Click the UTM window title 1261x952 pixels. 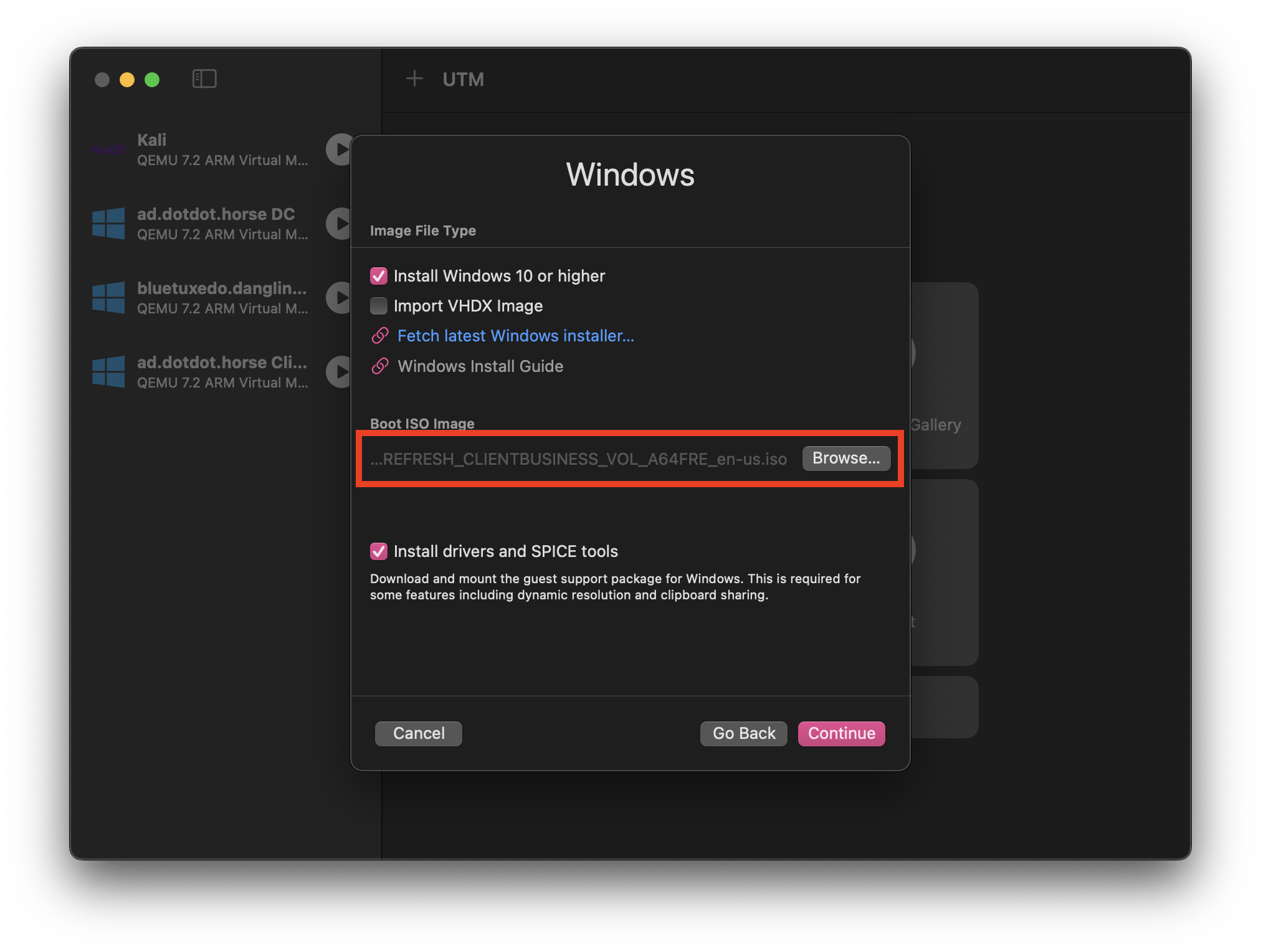click(x=463, y=79)
